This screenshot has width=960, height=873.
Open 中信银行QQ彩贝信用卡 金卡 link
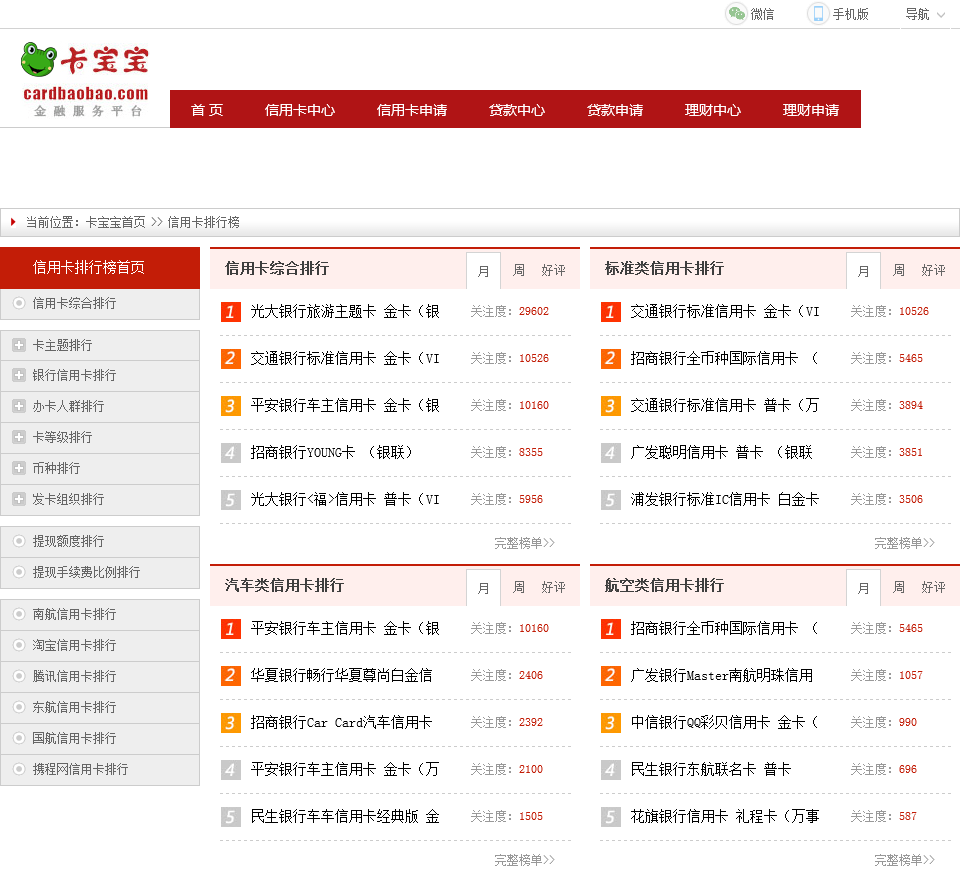point(724,722)
